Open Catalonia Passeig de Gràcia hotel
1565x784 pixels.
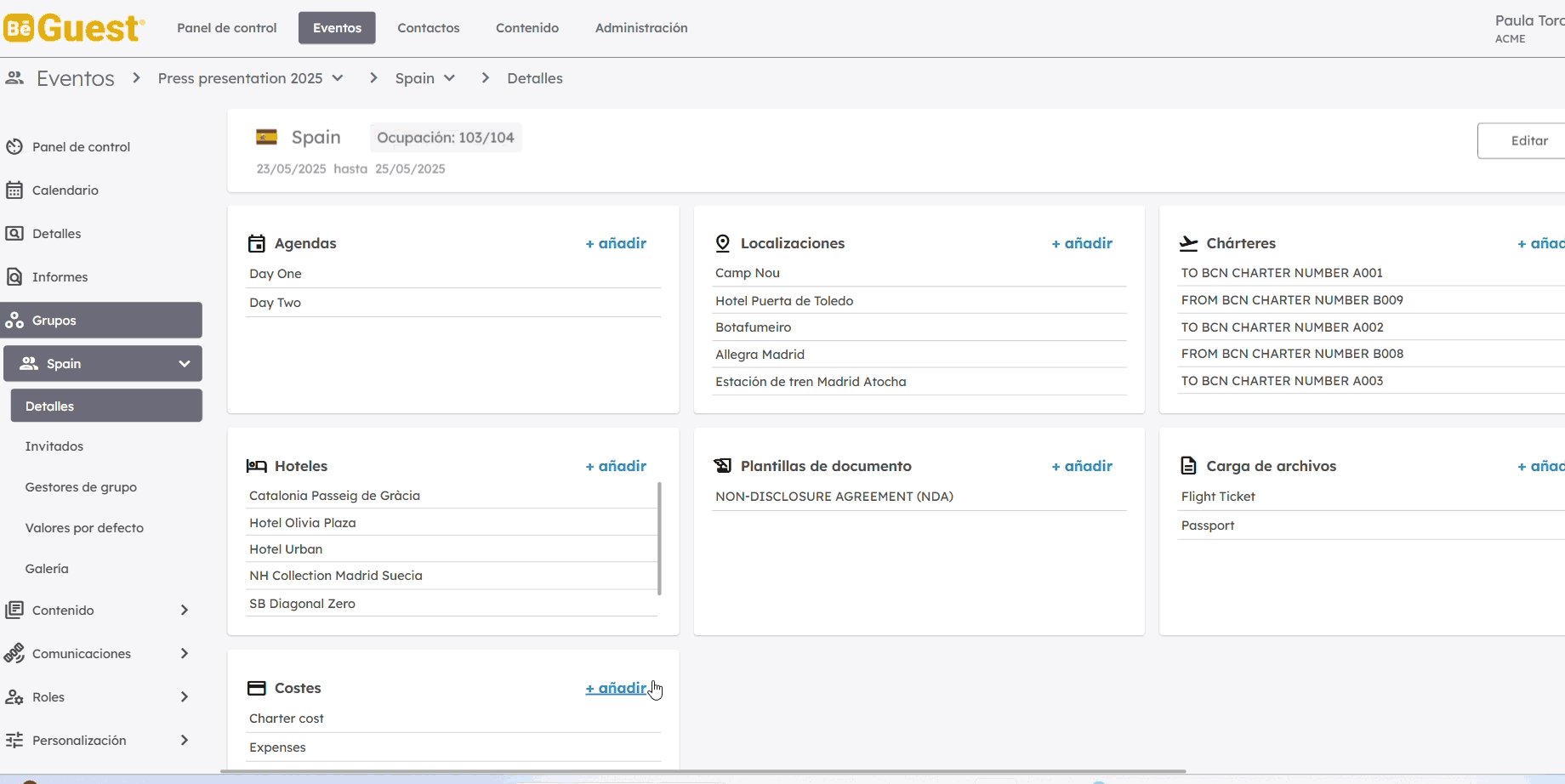click(451, 496)
